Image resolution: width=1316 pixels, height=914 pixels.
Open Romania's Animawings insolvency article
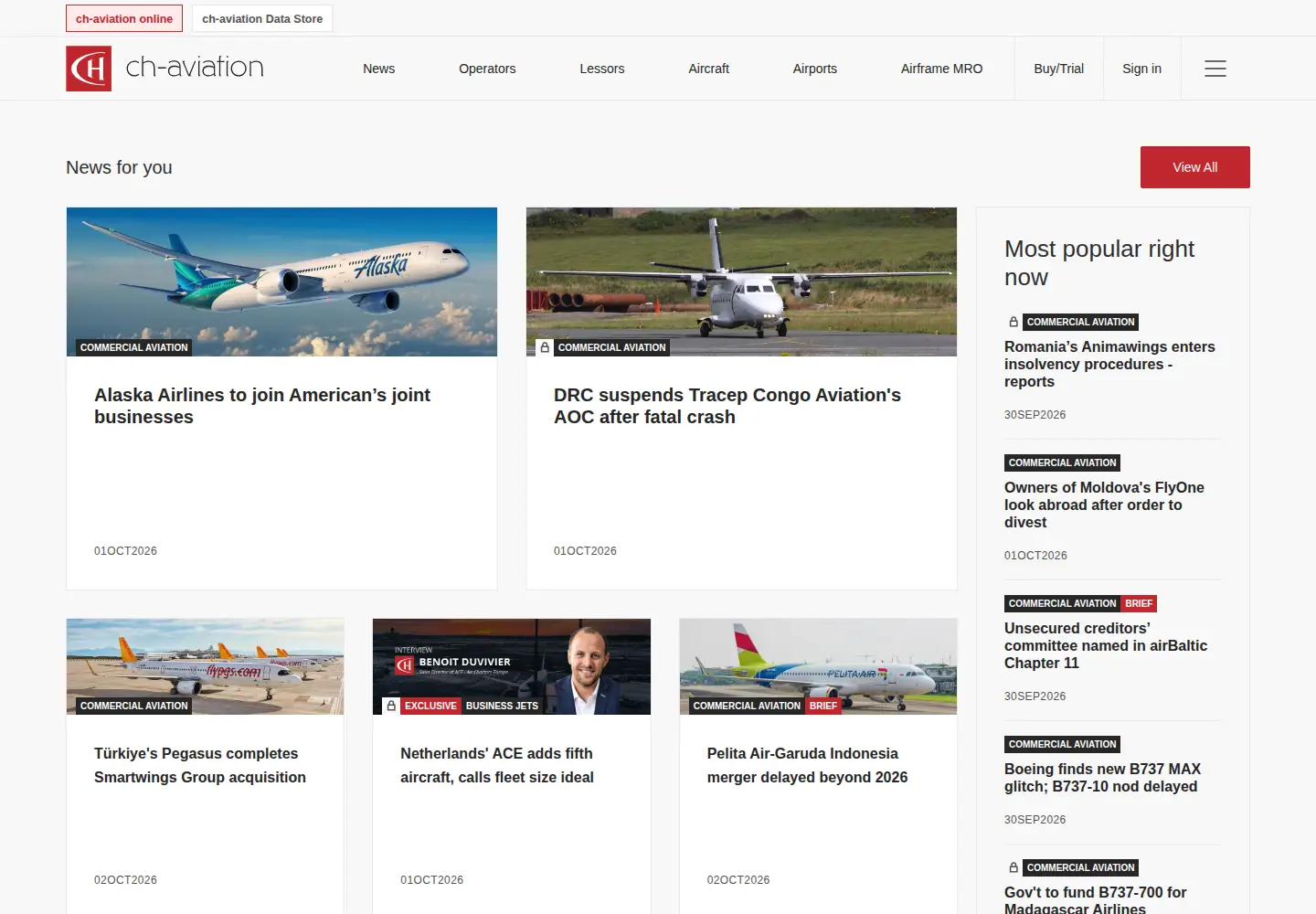(x=1109, y=364)
